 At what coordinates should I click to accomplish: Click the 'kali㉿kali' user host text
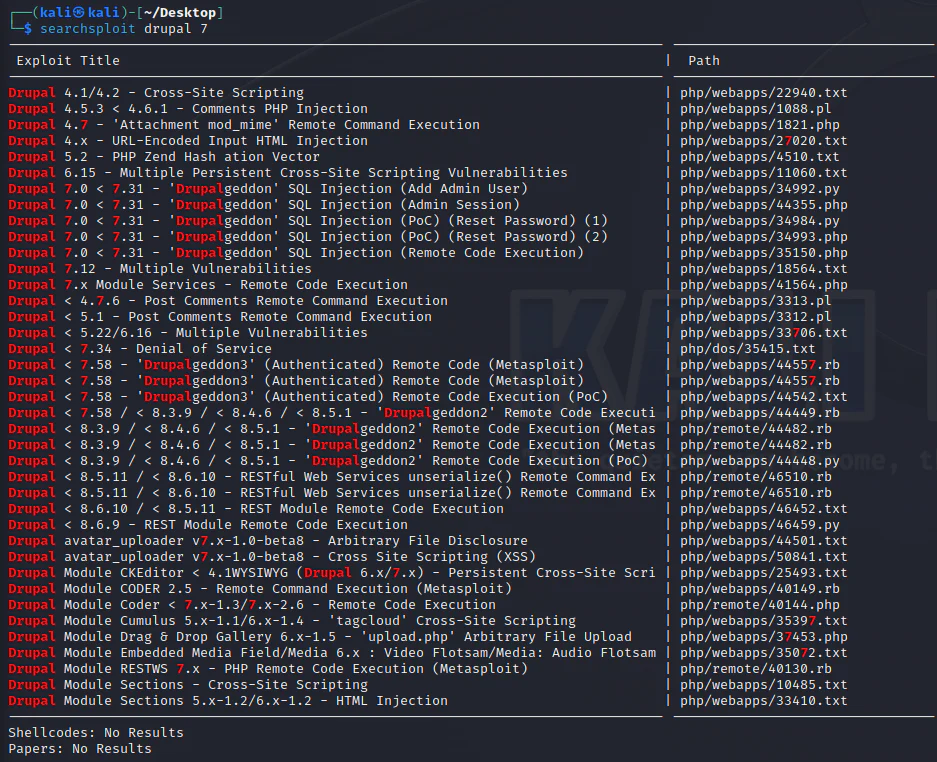click(79, 13)
